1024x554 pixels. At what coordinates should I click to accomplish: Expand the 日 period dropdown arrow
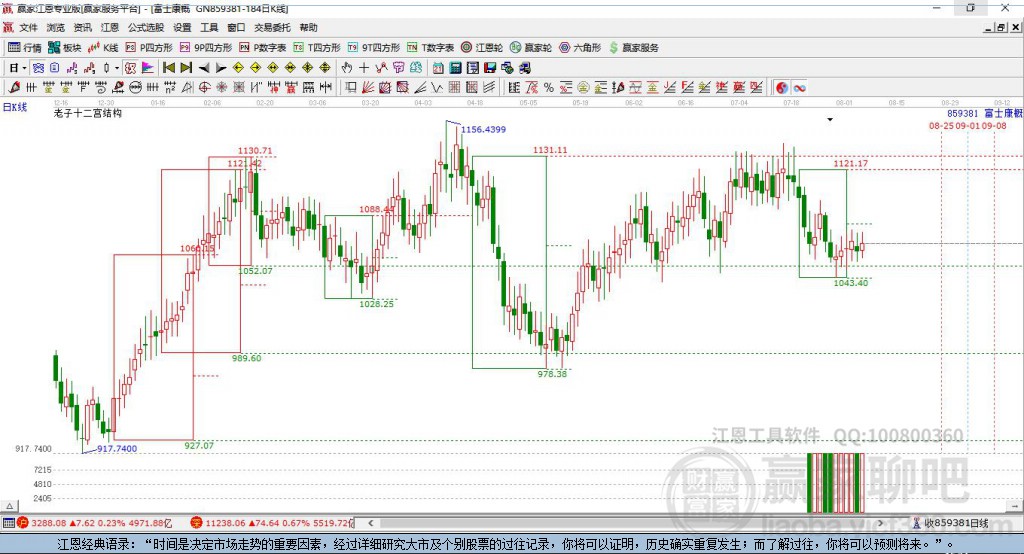pyautogui.click(x=24, y=68)
